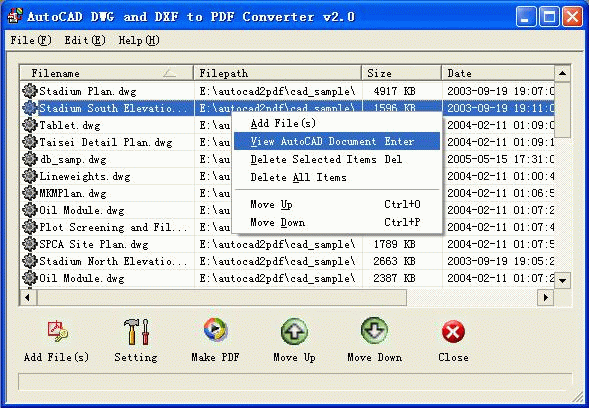Click the 1789 KB size cell
The height and width of the screenshot is (408, 589).
tap(394, 244)
